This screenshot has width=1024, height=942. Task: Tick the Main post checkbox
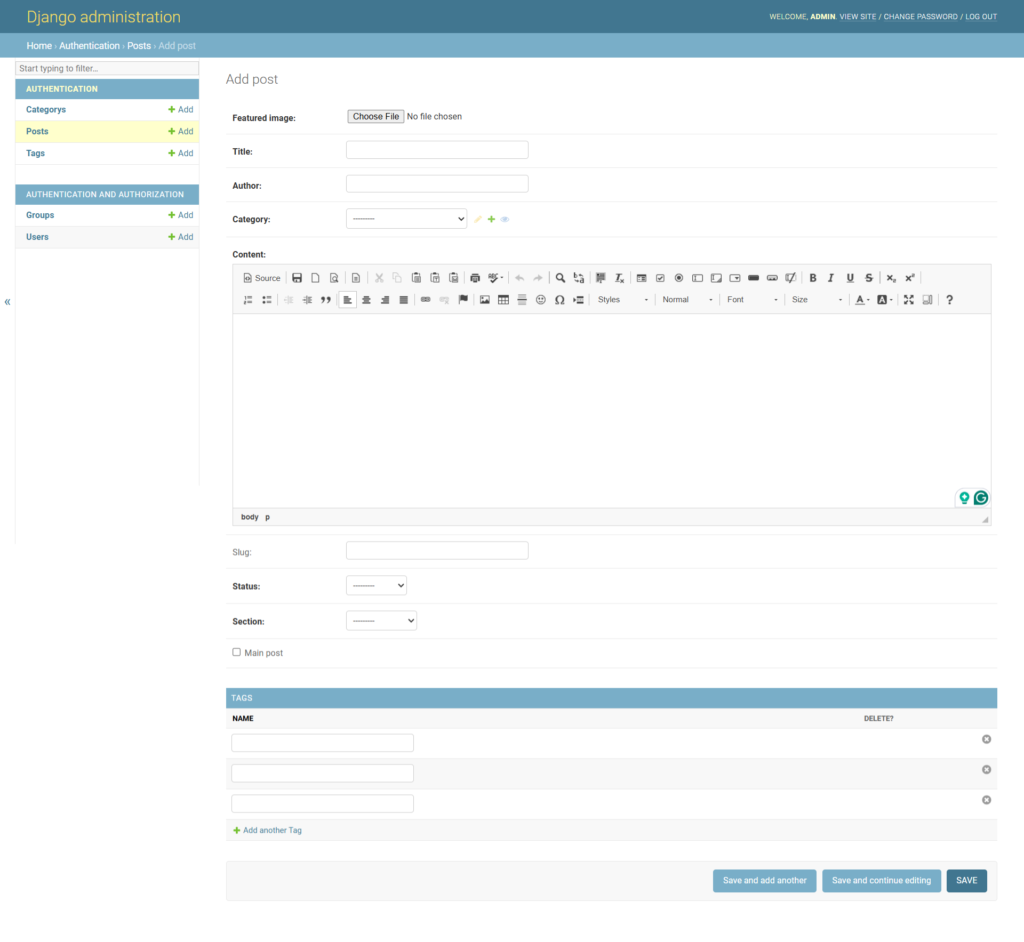tap(236, 652)
